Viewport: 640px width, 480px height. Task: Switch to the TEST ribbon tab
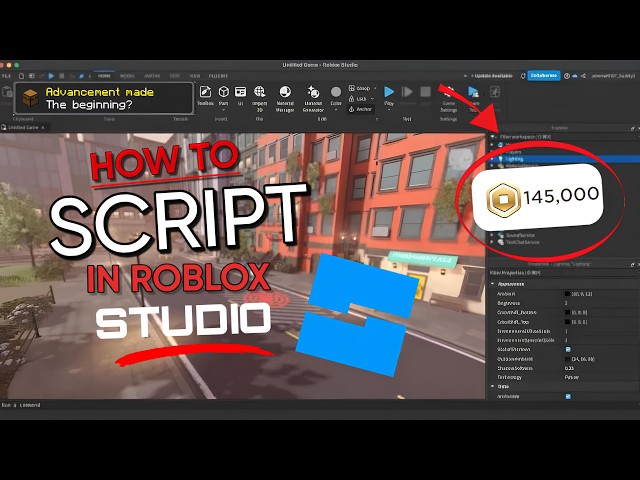click(175, 76)
